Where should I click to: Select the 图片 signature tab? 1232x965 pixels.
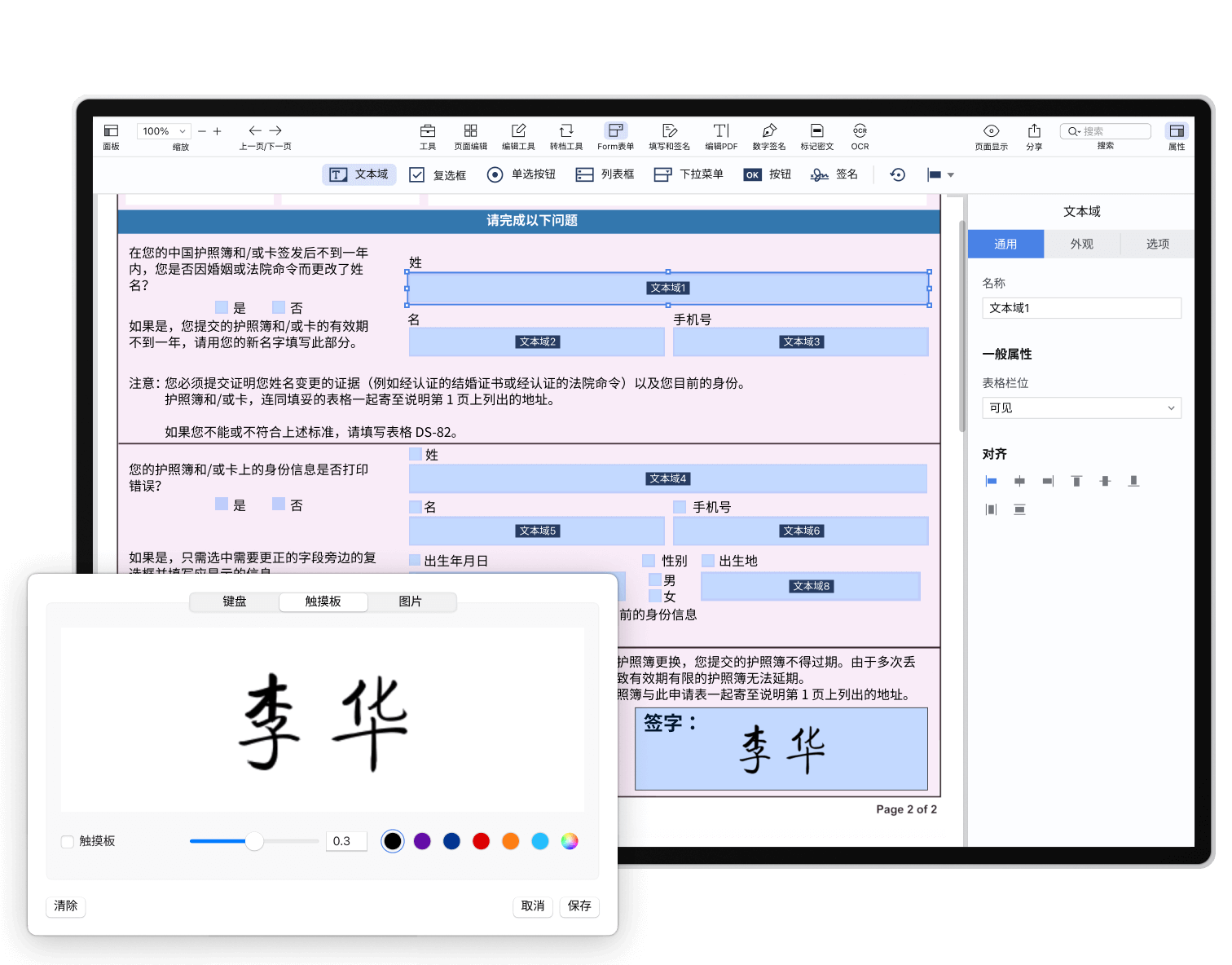411,601
